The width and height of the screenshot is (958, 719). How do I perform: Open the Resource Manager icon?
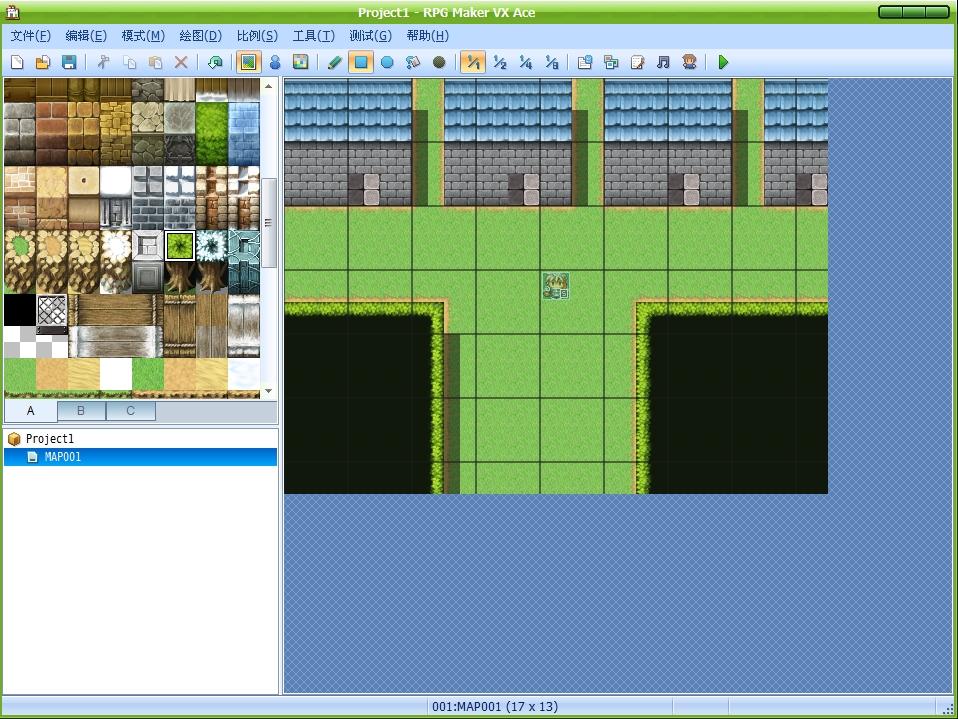611,62
